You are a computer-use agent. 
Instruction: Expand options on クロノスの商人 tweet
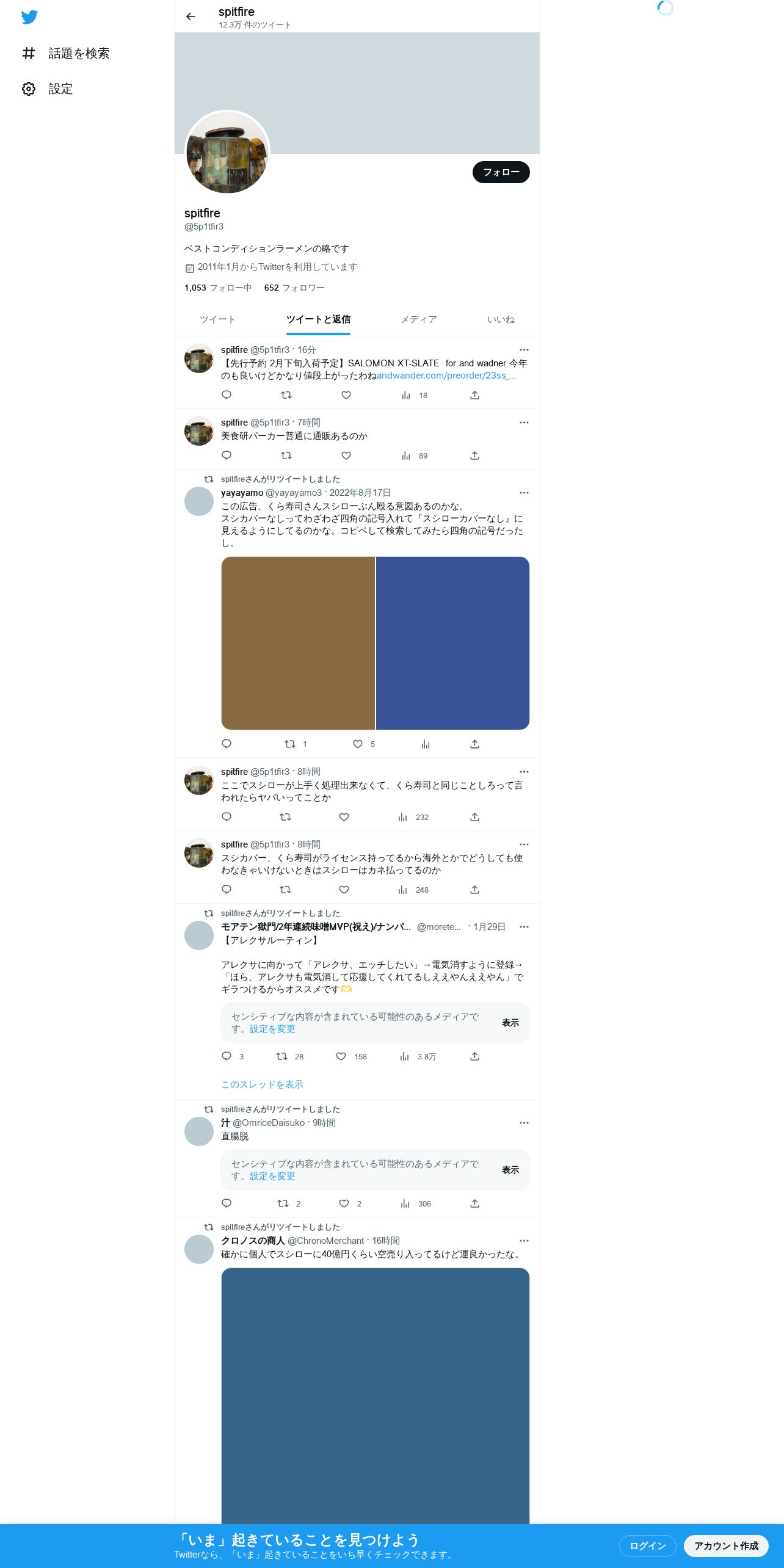524,1241
